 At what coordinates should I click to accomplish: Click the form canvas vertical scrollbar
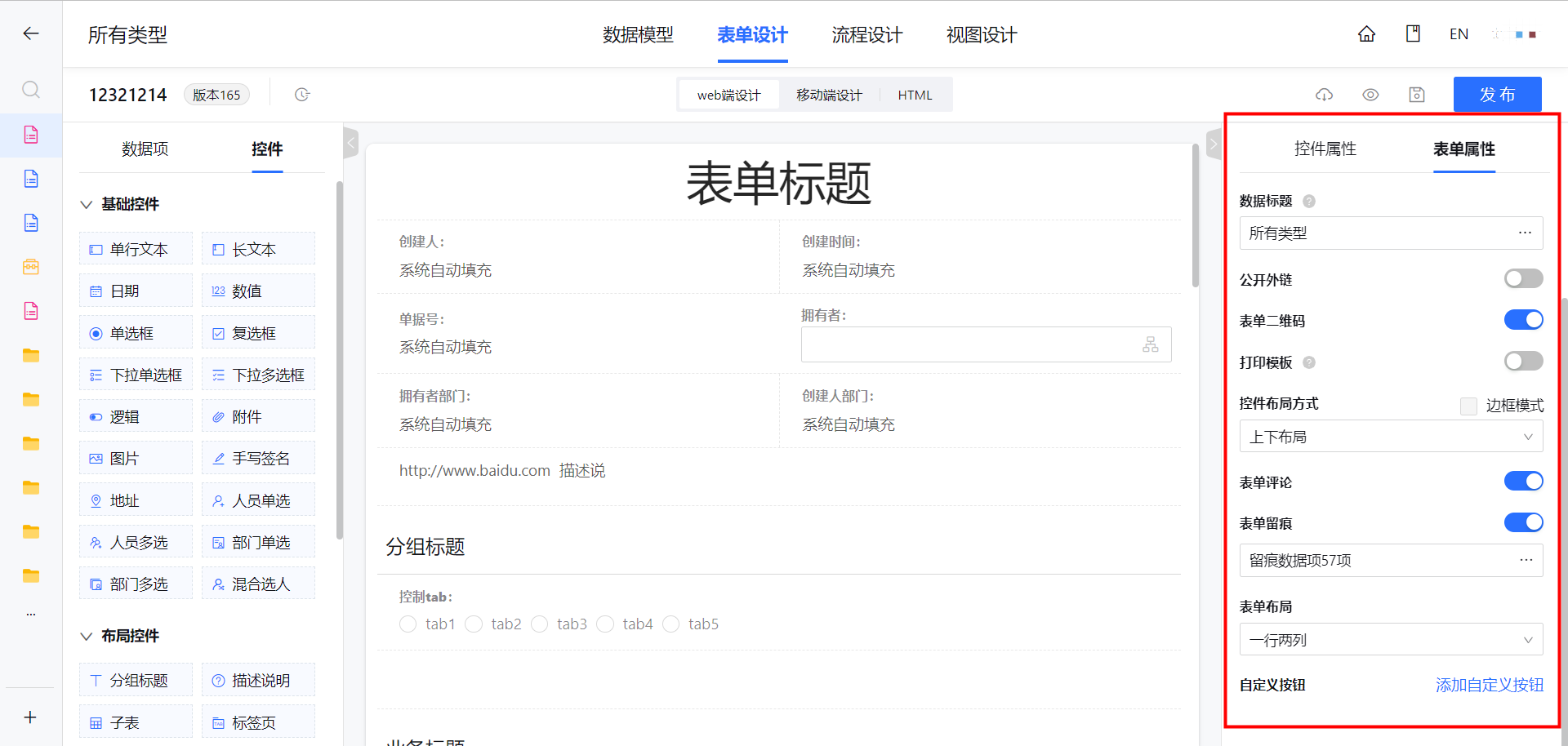pos(1196,215)
